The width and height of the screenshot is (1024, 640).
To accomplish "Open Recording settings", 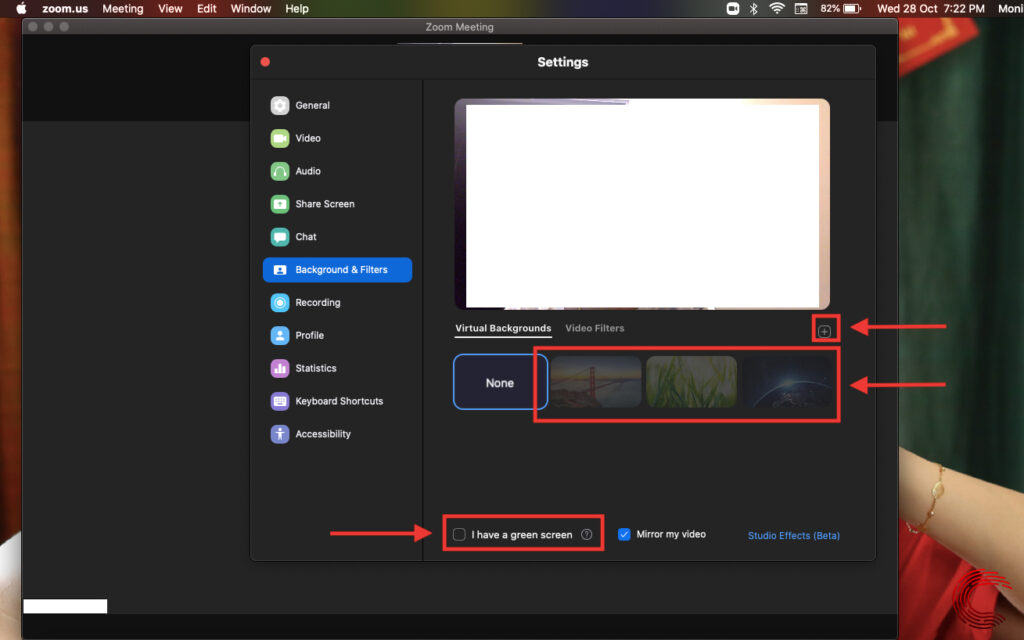I will (x=306, y=302).
